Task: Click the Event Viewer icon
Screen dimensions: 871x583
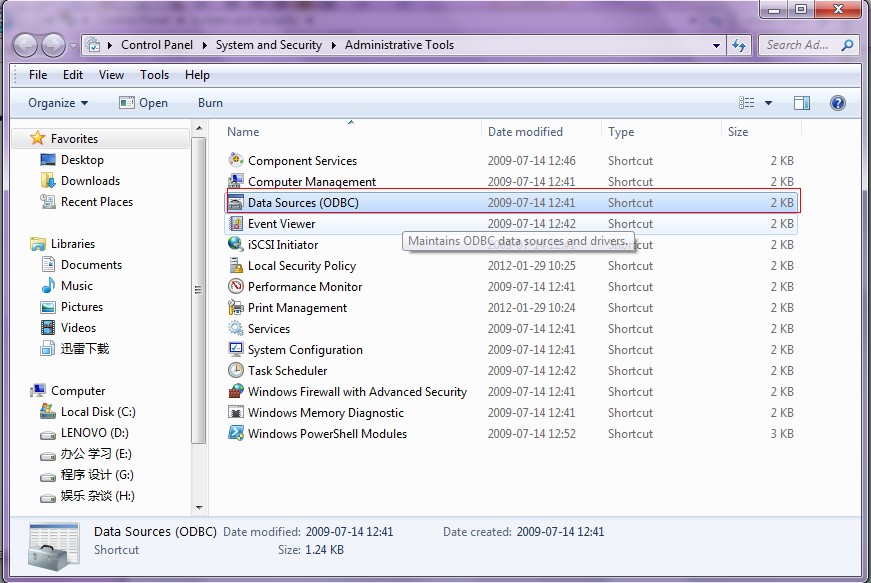Action: (236, 223)
